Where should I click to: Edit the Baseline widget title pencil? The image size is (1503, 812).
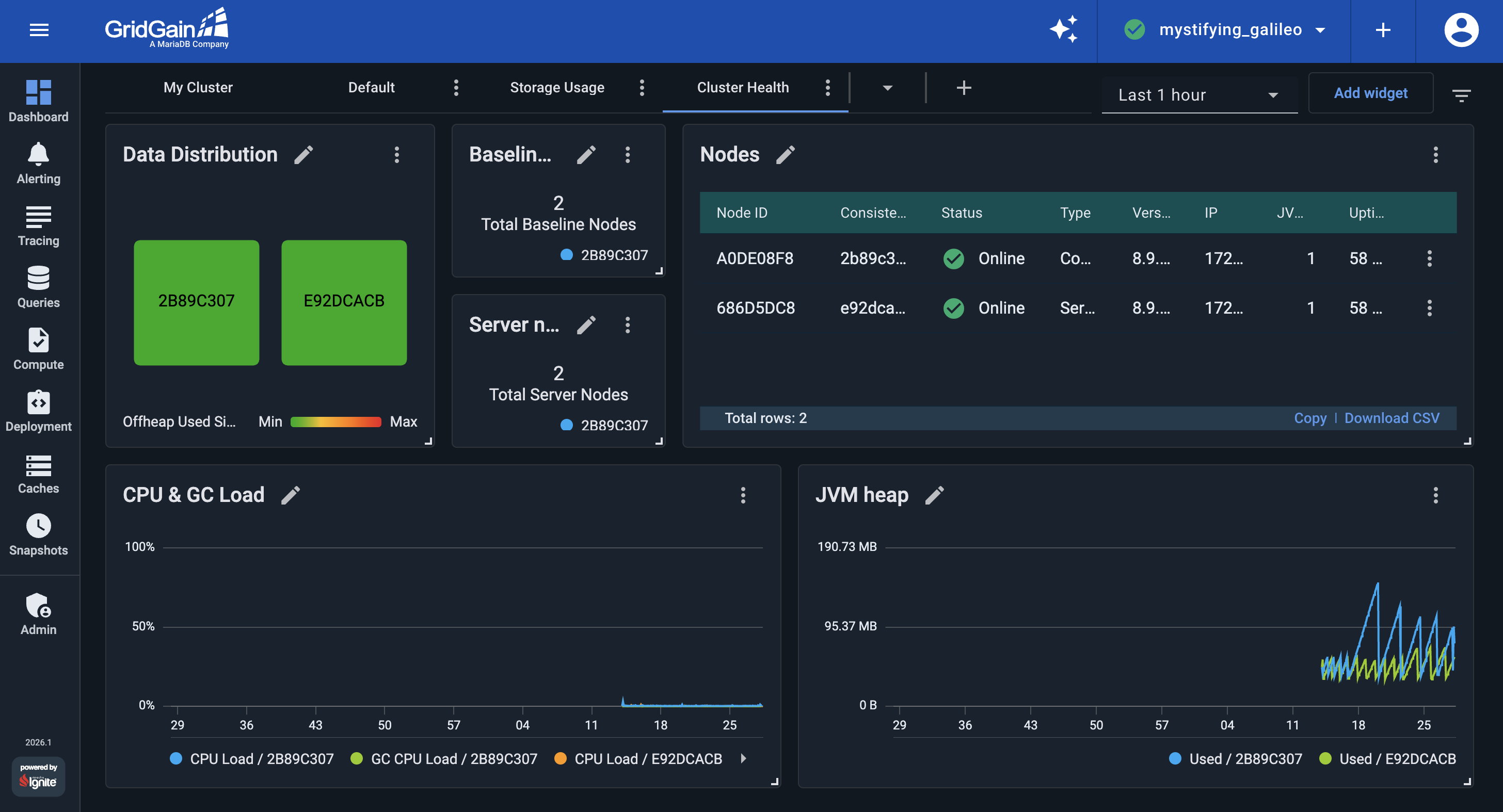click(x=586, y=155)
